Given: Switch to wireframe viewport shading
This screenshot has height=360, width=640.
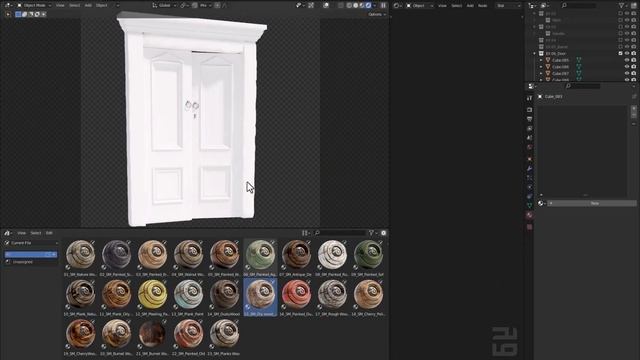Looking at the screenshot, I should pyautogui.click(x=349, y=5).
